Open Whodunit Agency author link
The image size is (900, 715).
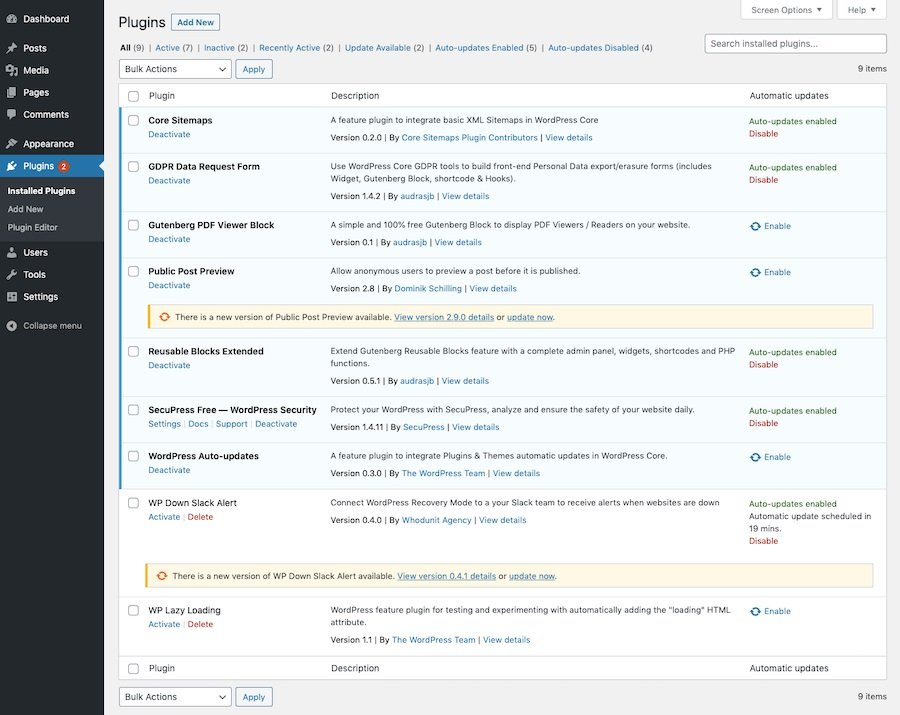[x=436, y=520]
